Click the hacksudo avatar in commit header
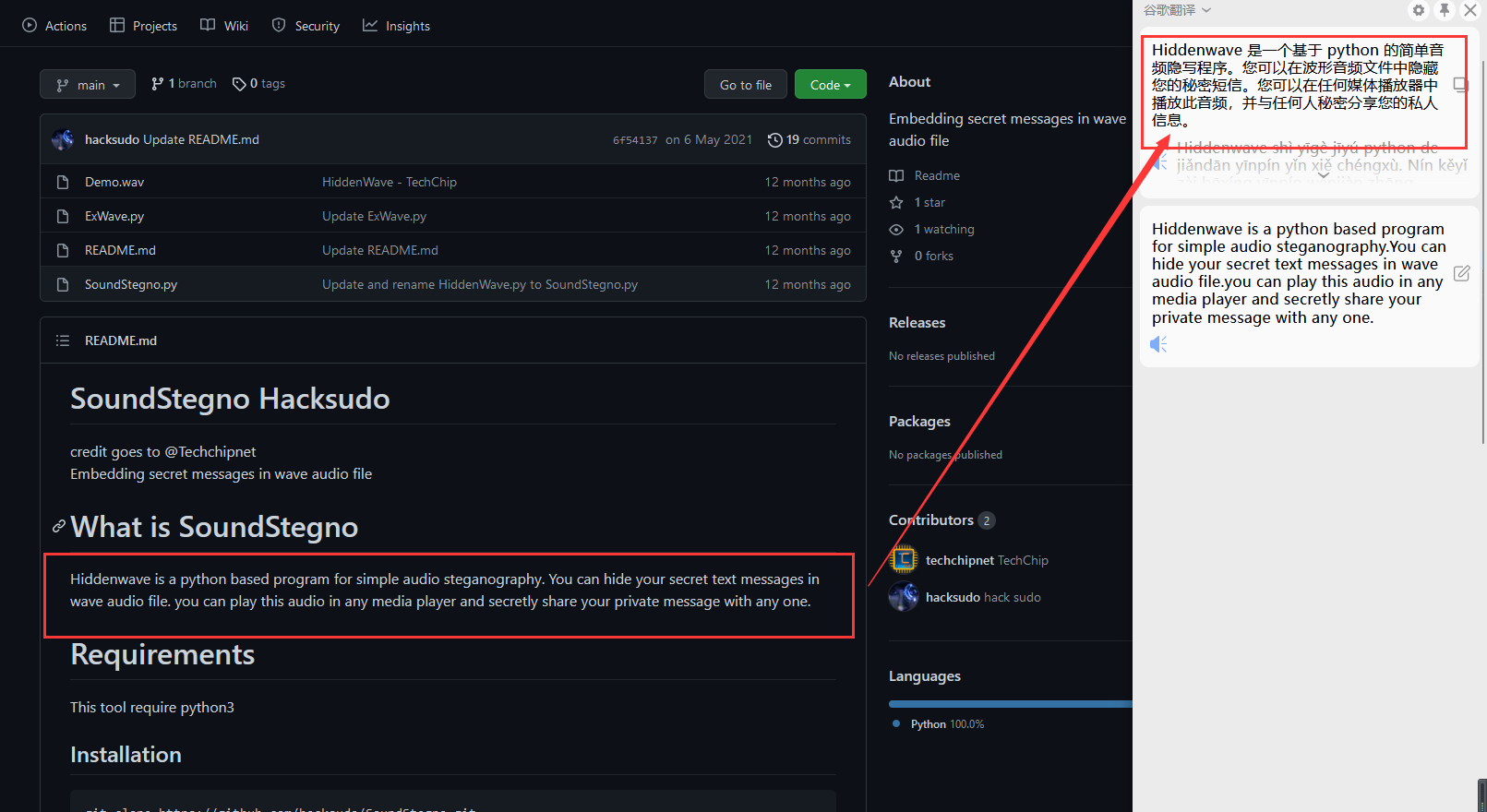 coord(63,139)
